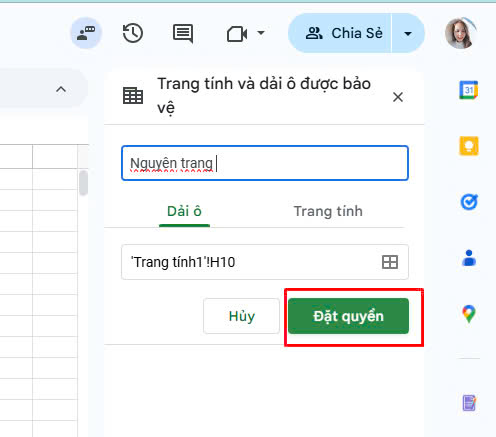Screen dimensions: 496x437
Task: Click the vertical scrollbar thumb of the spreadsheet
Action: click(83, 183)
